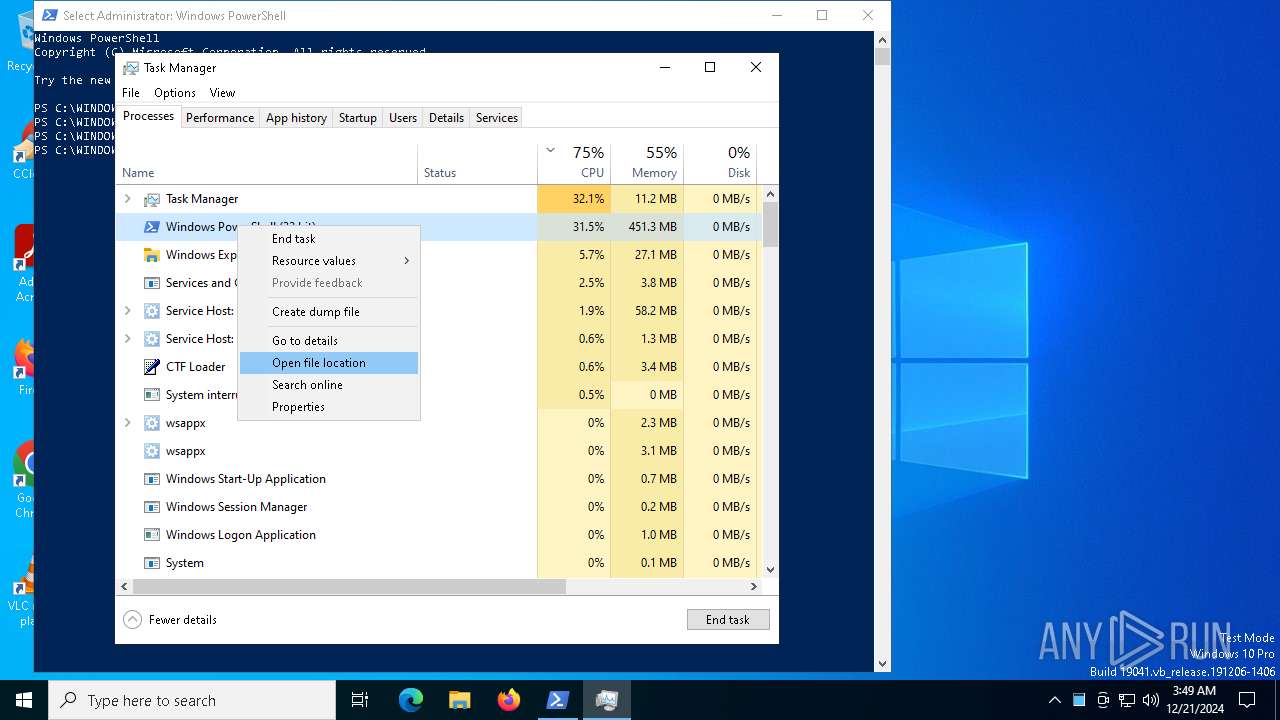
Task: Sort by the Status column header
Action: point(478,164)
